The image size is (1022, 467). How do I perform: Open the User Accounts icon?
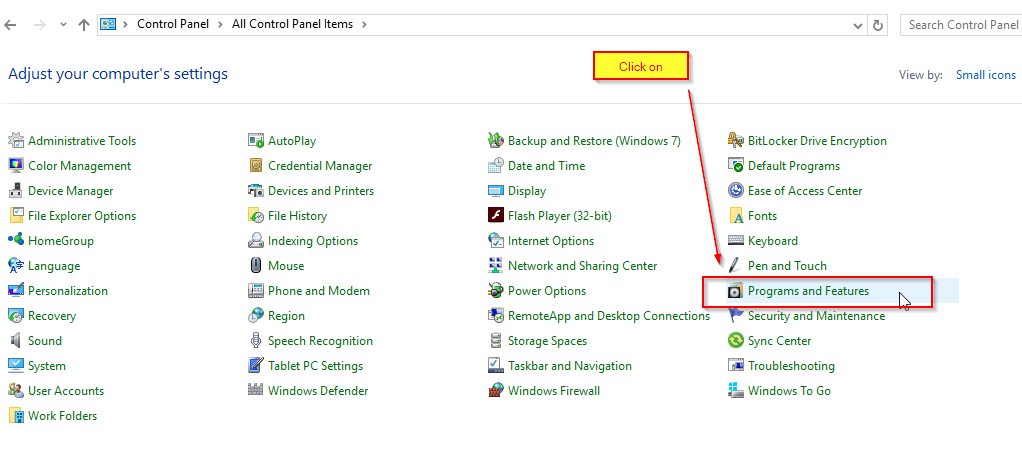tap(16, 391)
